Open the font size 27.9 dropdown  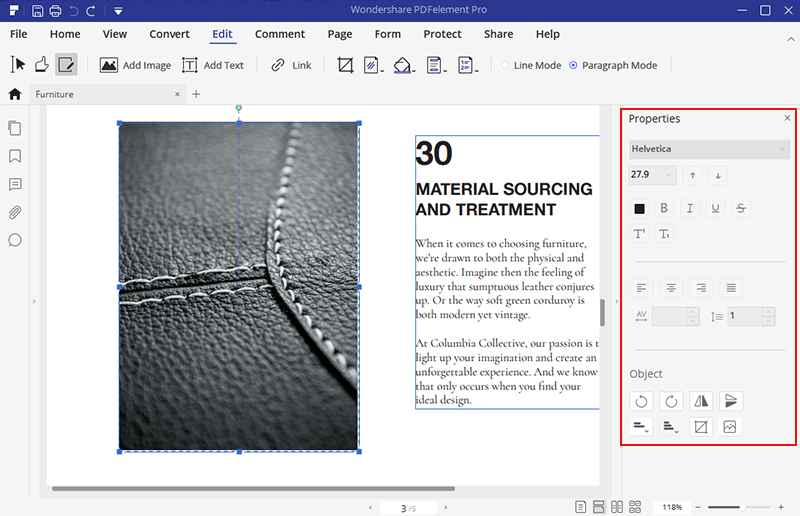[x=666, y=175]
